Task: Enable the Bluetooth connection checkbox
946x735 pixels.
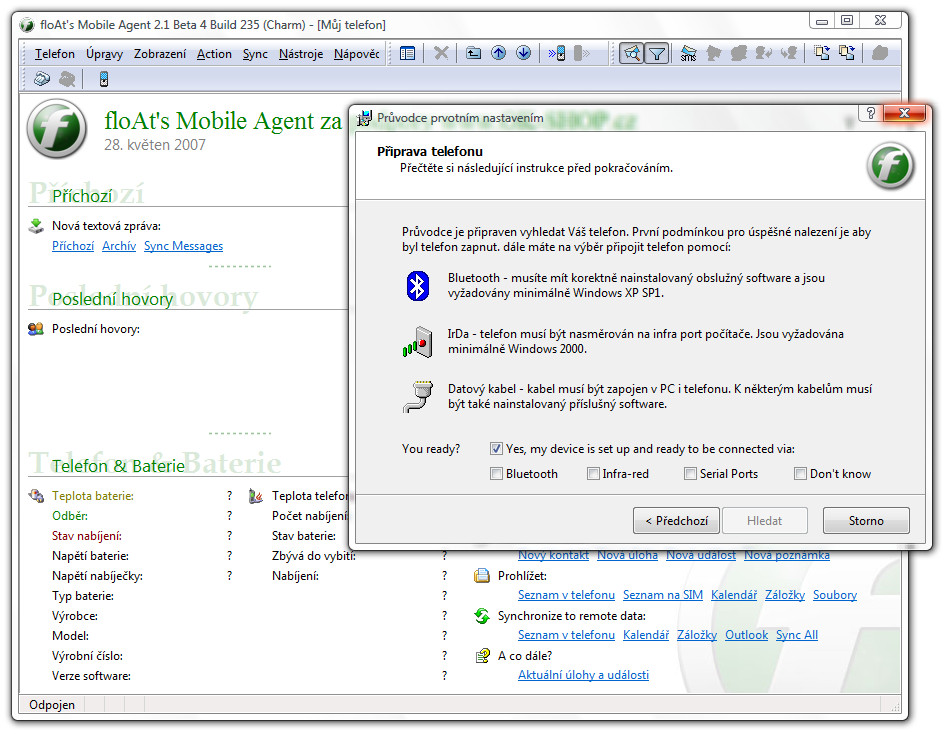Action: [496, 474]
